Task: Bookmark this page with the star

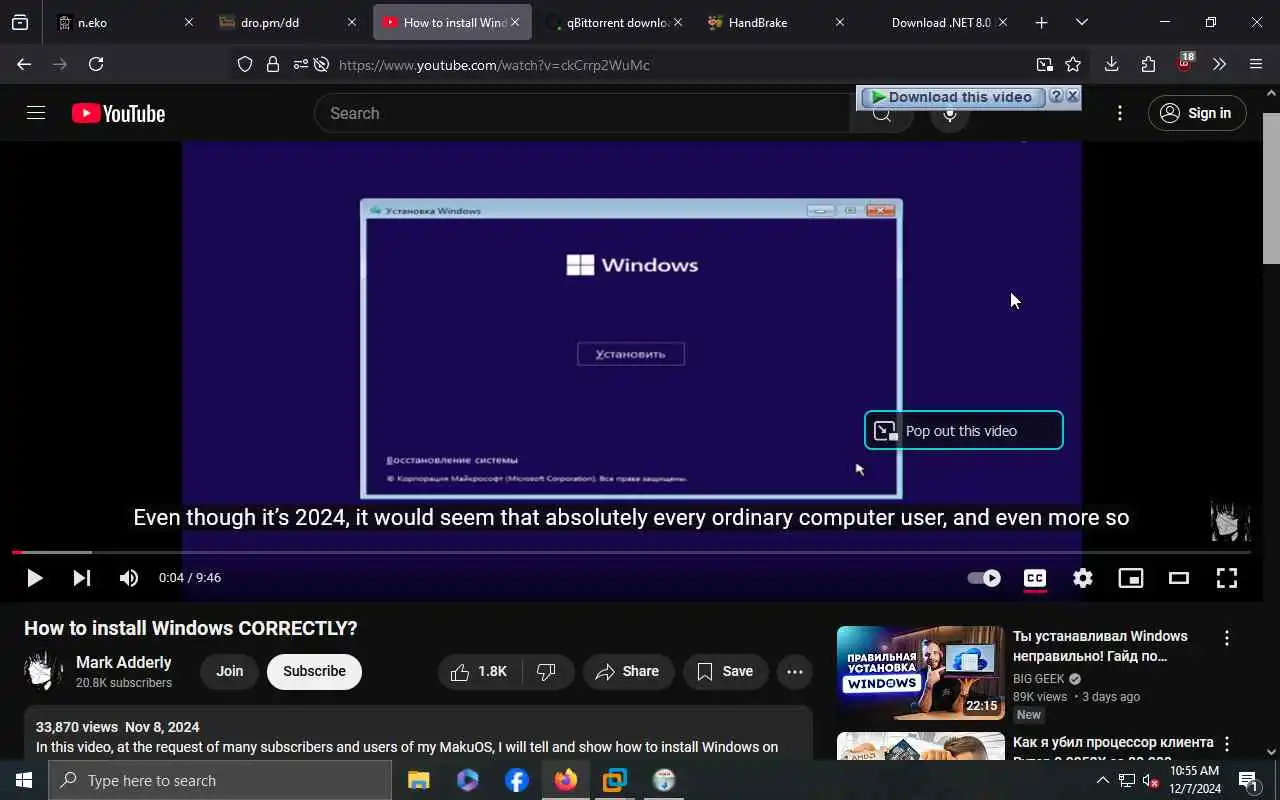Action: pos(1073,65)
